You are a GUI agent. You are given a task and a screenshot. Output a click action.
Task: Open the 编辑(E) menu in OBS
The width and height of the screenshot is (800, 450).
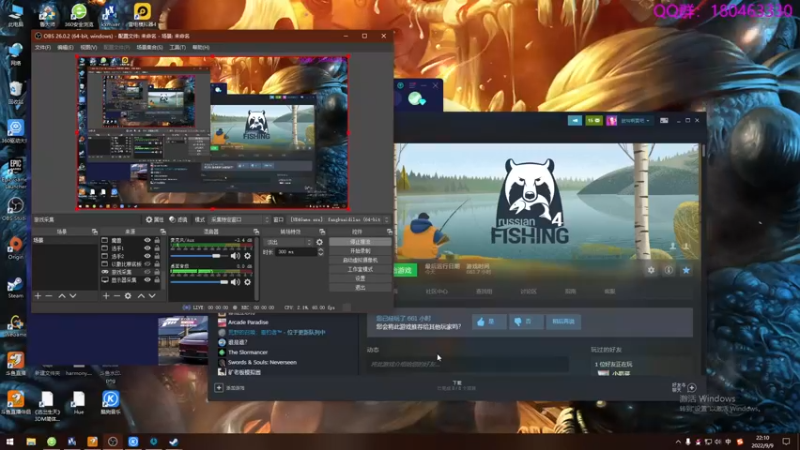tap(65, 47)
